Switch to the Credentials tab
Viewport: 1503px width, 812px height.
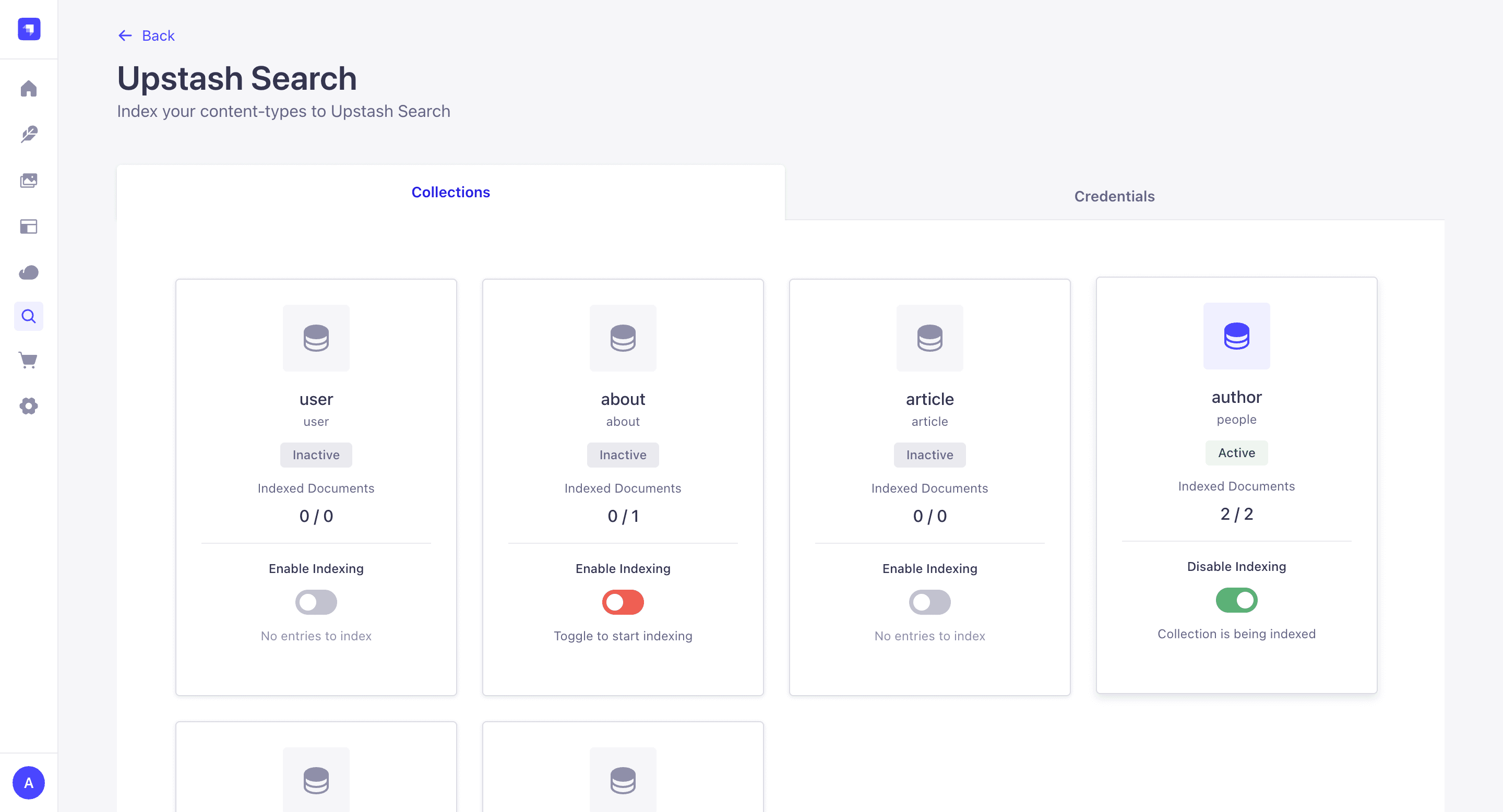click(1114, 196)
